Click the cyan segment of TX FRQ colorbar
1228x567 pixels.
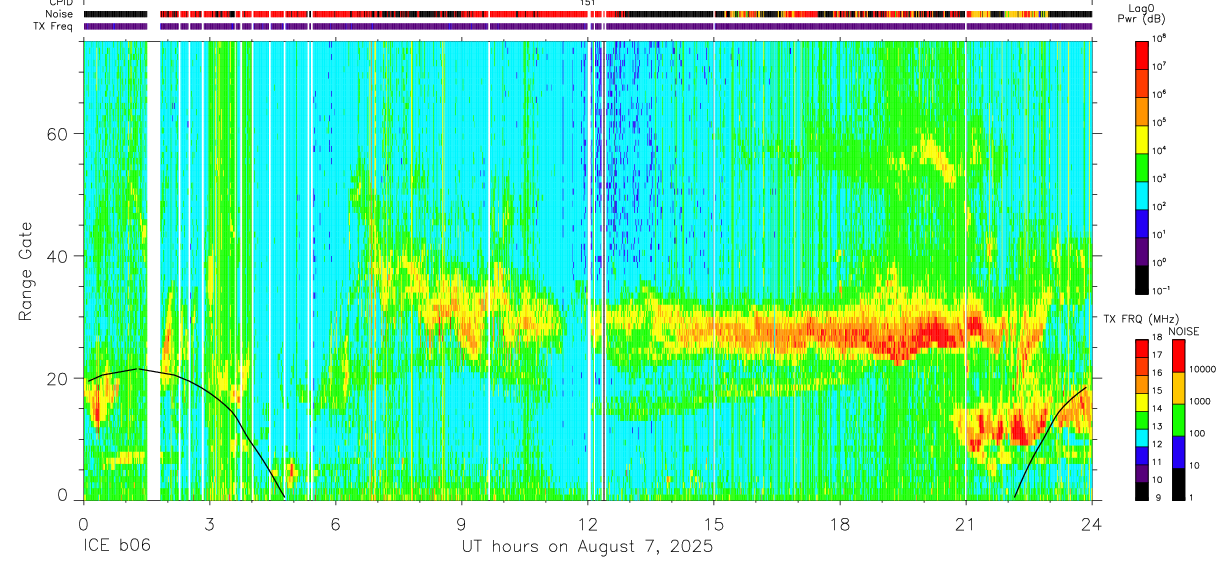click(1142, 436)
